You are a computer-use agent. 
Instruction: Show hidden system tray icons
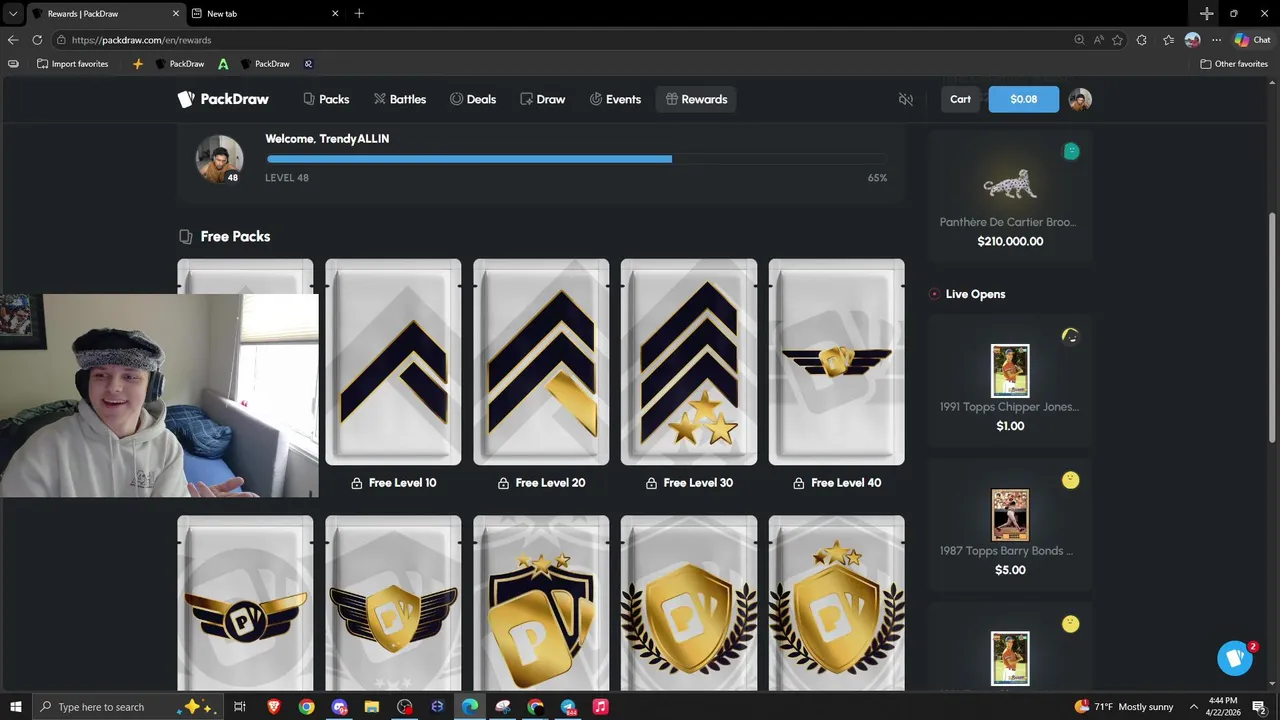tap(1193, 707)
